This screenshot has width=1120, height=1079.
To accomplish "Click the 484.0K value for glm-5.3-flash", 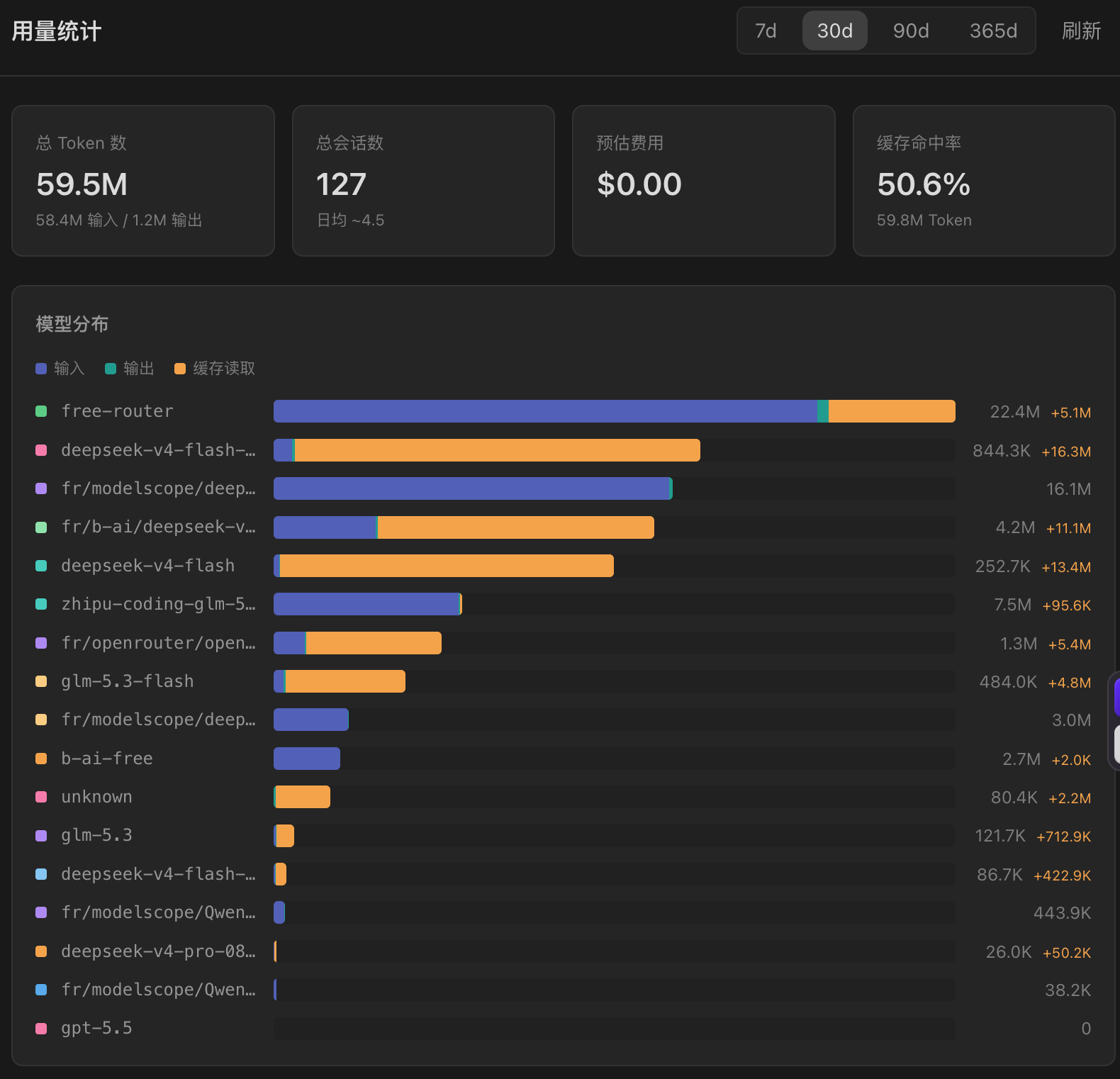I will point(1008,682).
